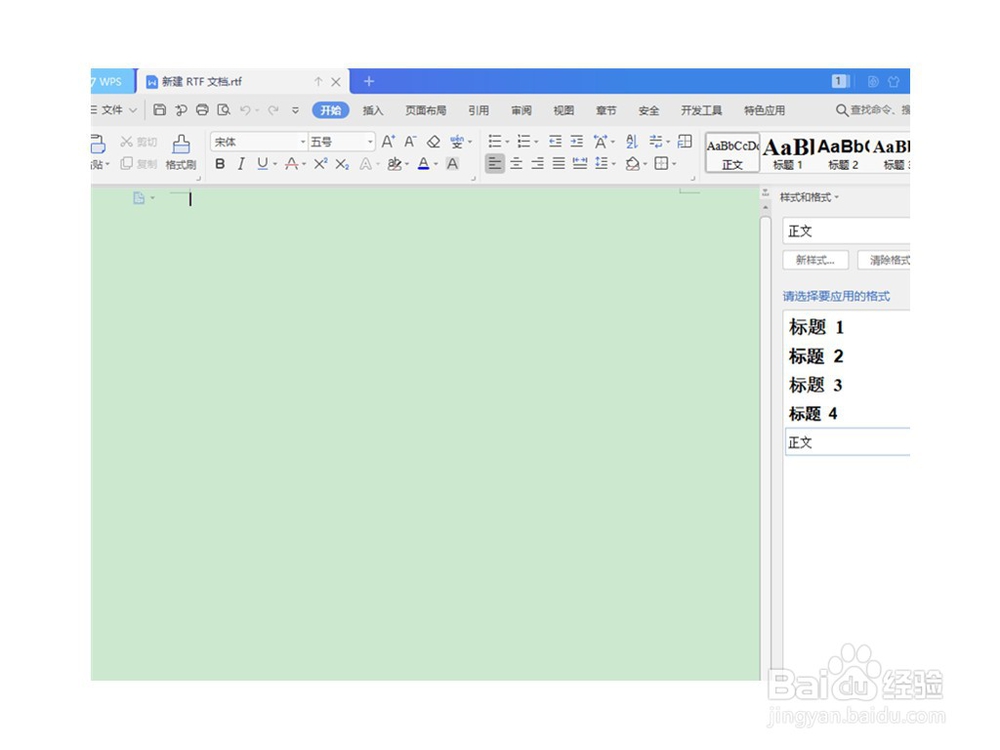Open the font color dropdown arrow
The height and width of the screenshot is (750, 1000).
pyautogui.click(x=436, y=165)
